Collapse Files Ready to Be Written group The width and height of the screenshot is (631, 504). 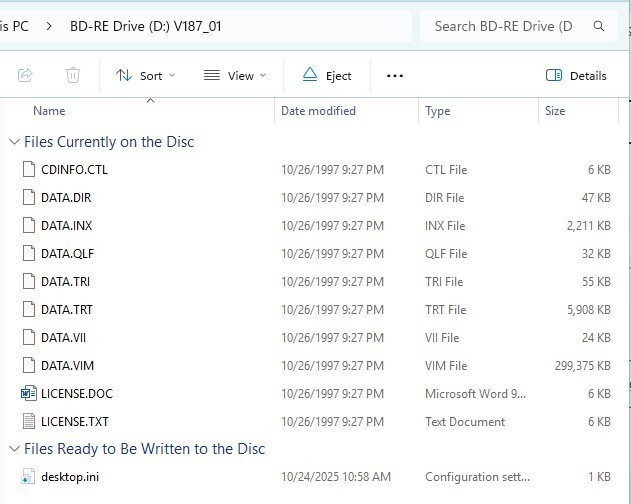14,449
